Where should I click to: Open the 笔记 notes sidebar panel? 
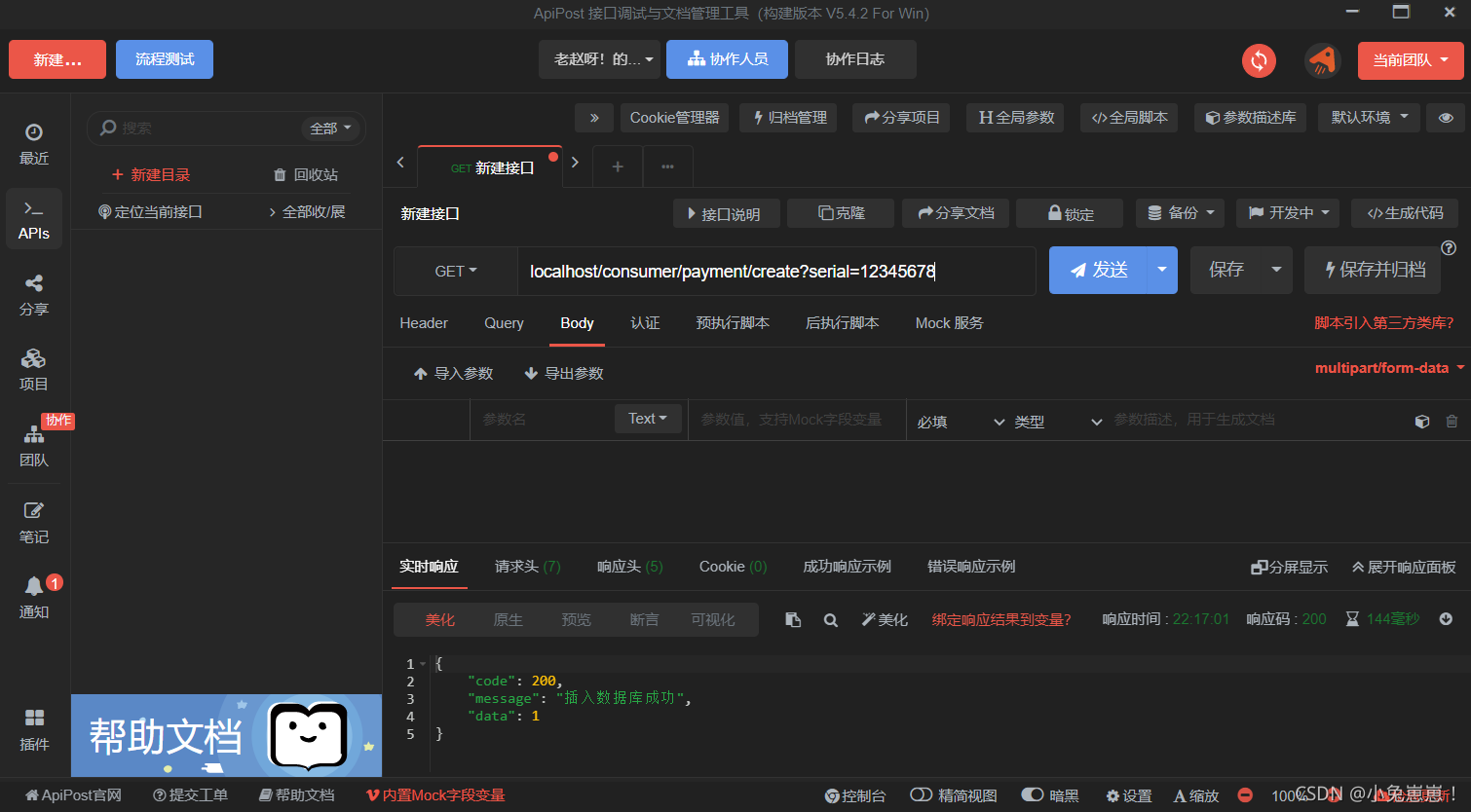tap(34, 522)
